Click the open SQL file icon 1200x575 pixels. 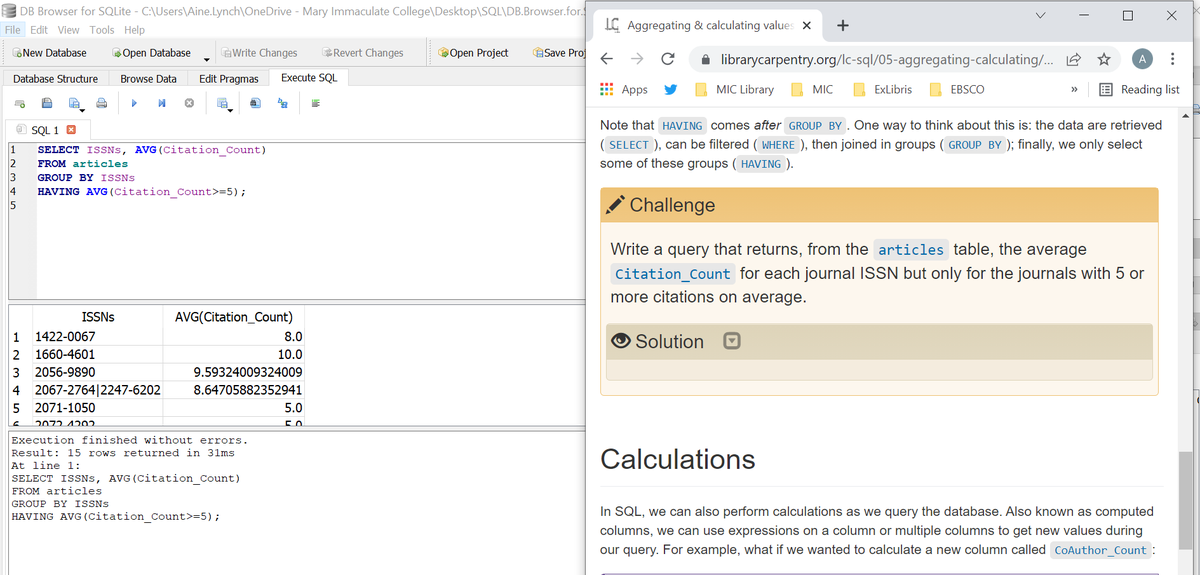tap(47, 103)
